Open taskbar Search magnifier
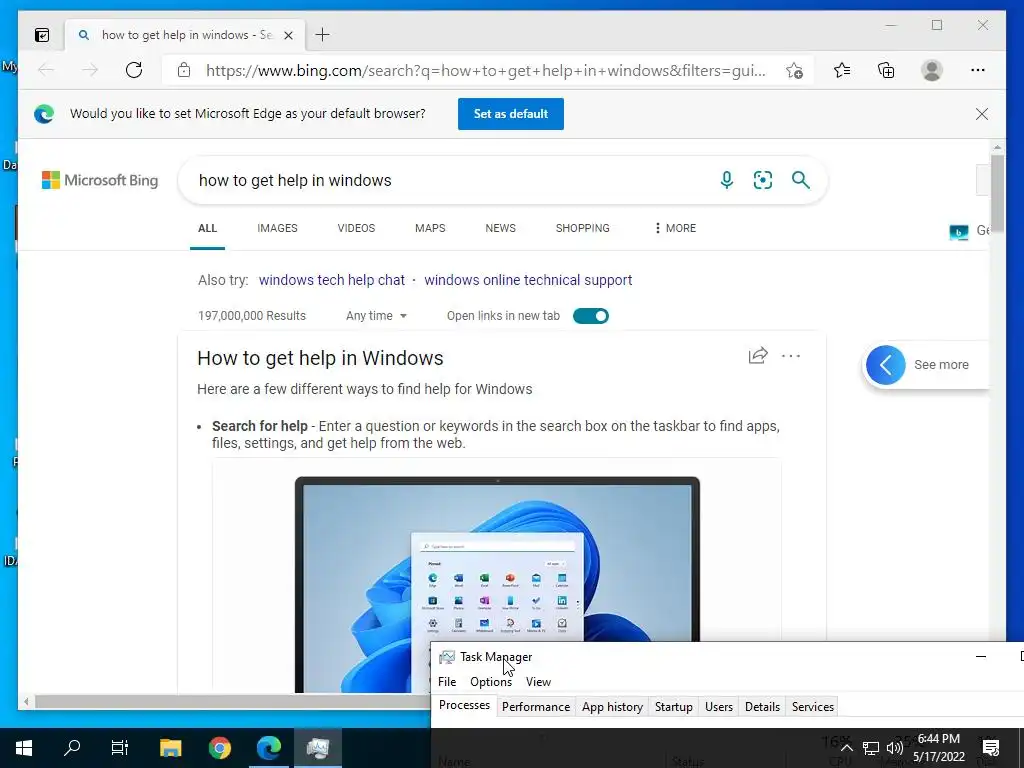The height and width of the screenshot is (768, 1024). [72, 748]
